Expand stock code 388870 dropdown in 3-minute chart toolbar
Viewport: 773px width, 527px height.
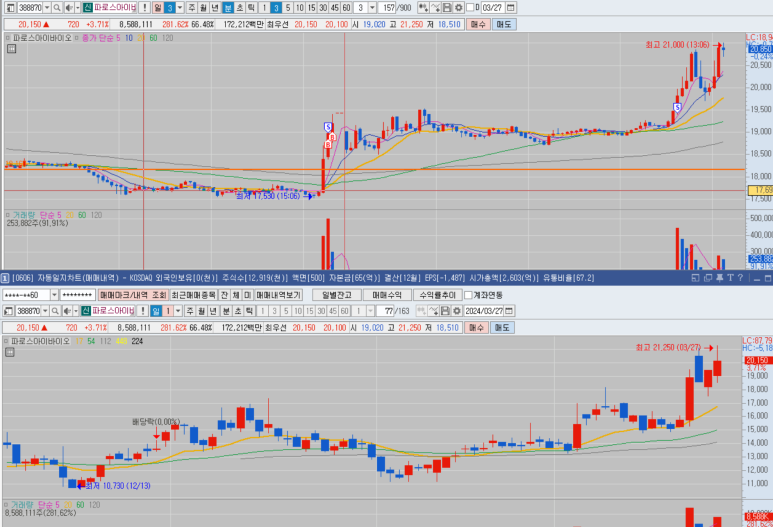coord(47,8)
